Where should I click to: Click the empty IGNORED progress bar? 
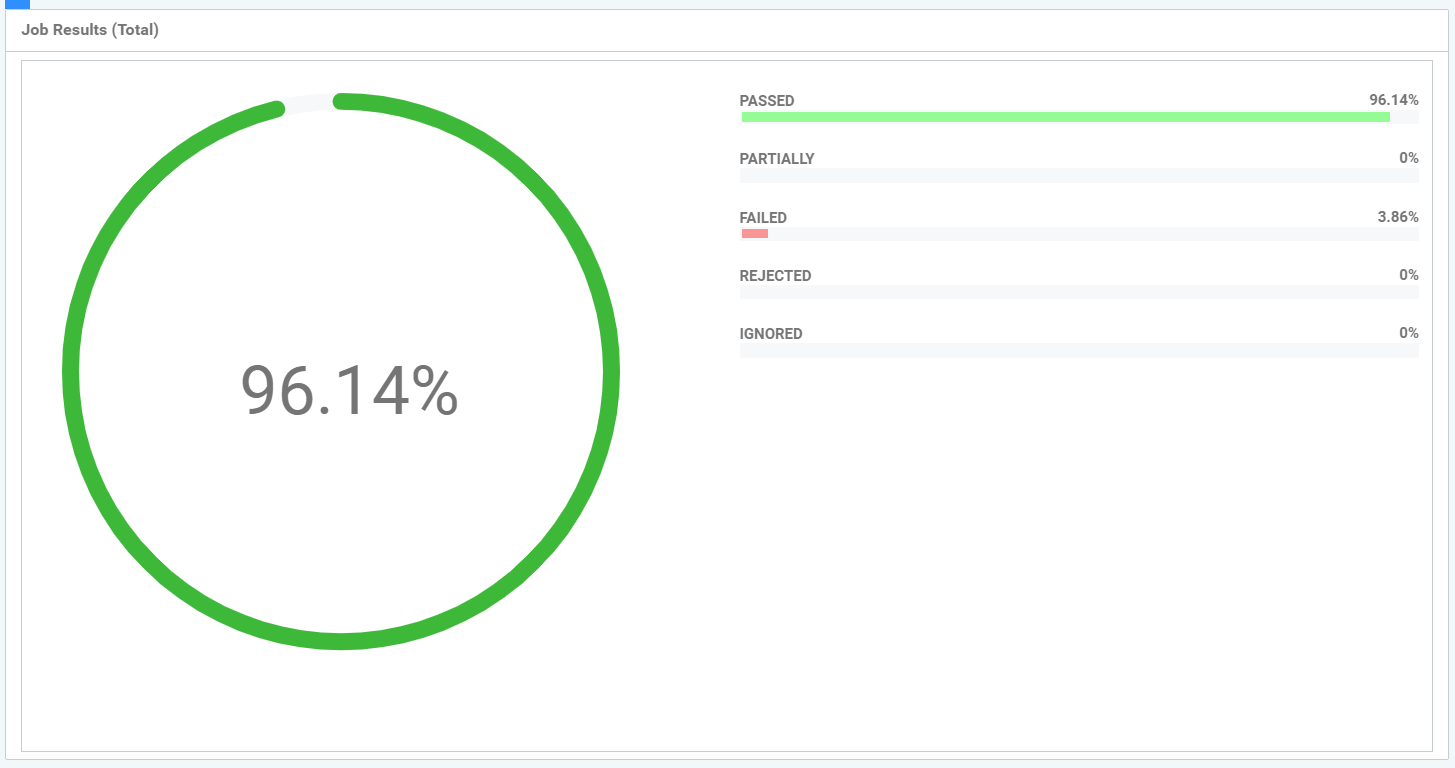[1078, 350]
